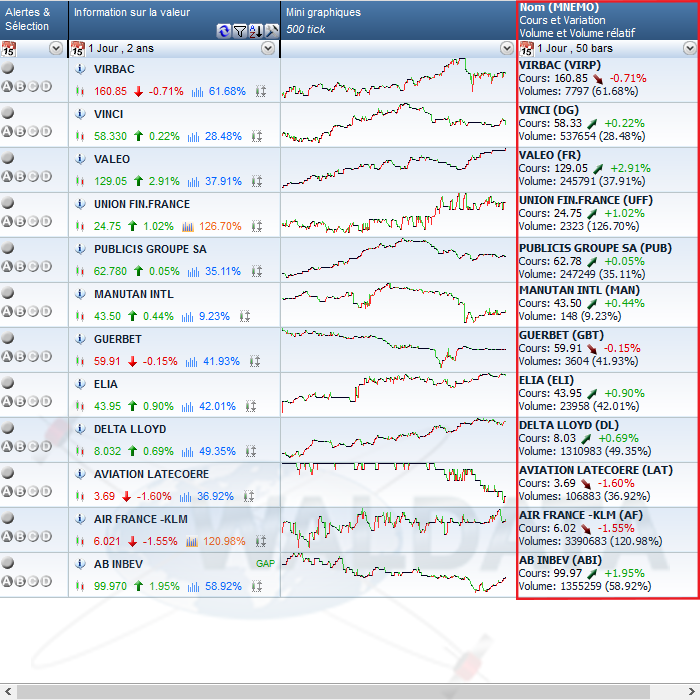Open the info icon for VALEO
The height and width of the screenshot is (700, 700).
[x=80, y=159]
